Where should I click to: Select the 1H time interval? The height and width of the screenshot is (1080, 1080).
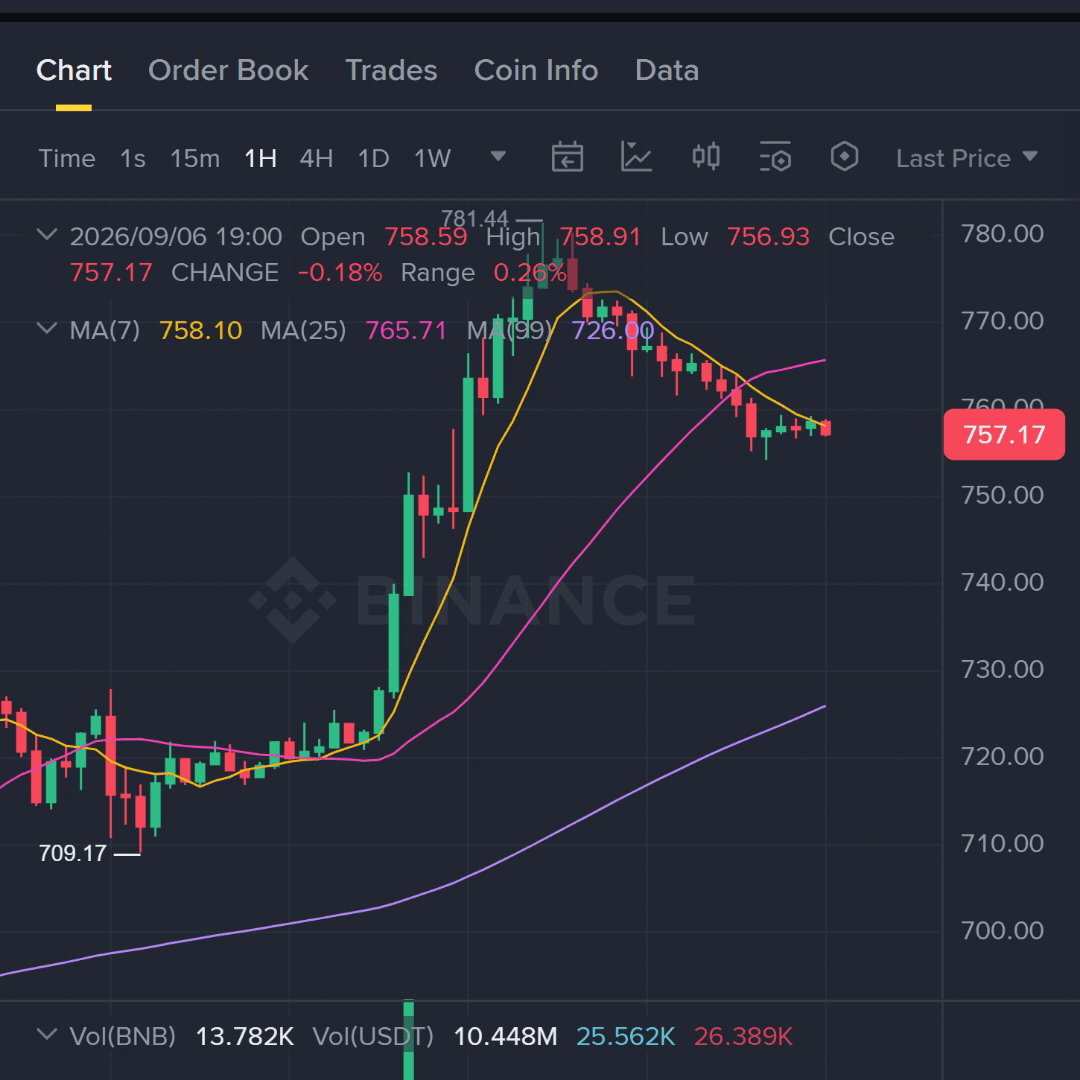[x=260, y=158]
